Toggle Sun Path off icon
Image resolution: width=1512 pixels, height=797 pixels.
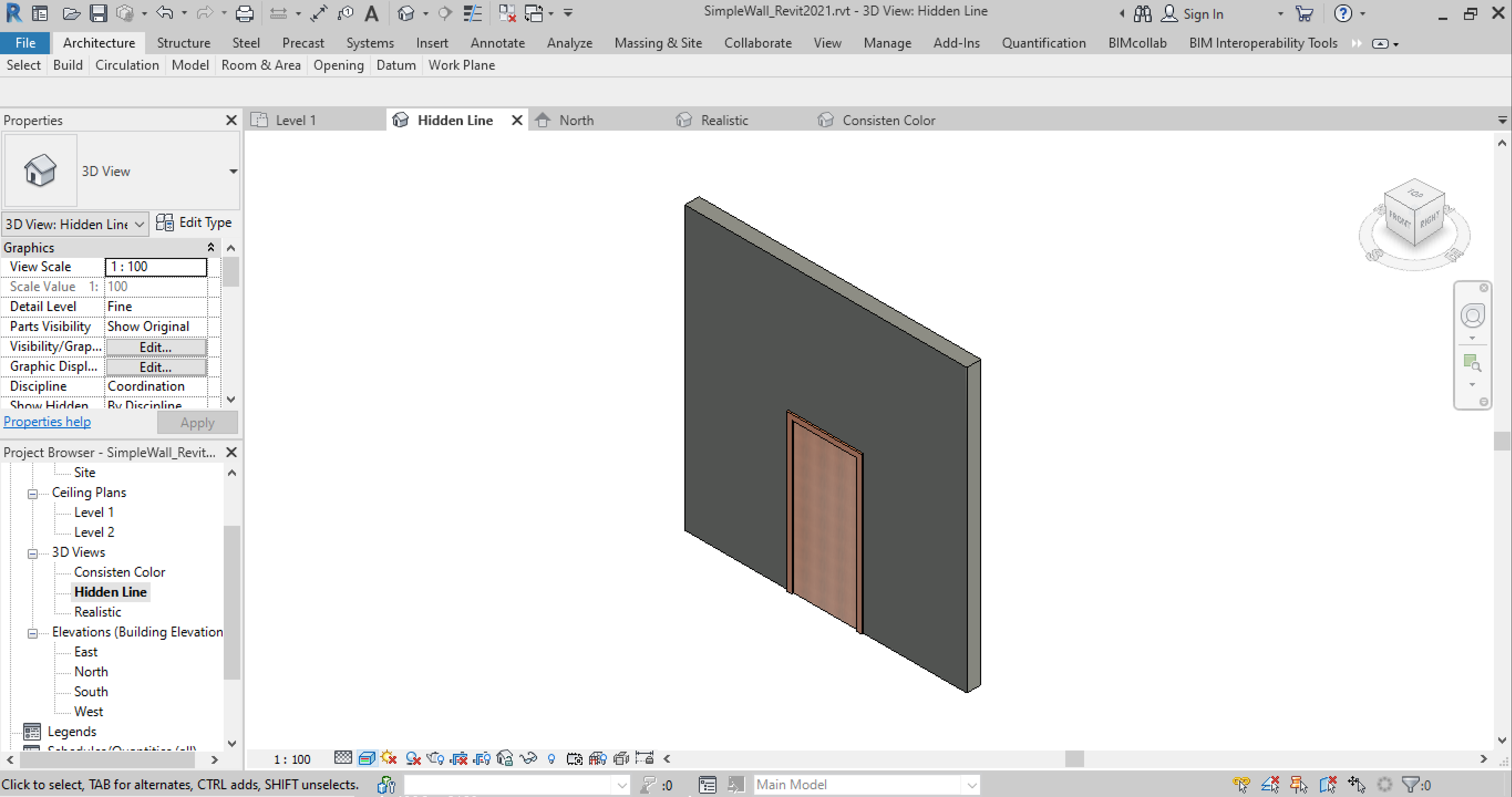pos(389,758)
